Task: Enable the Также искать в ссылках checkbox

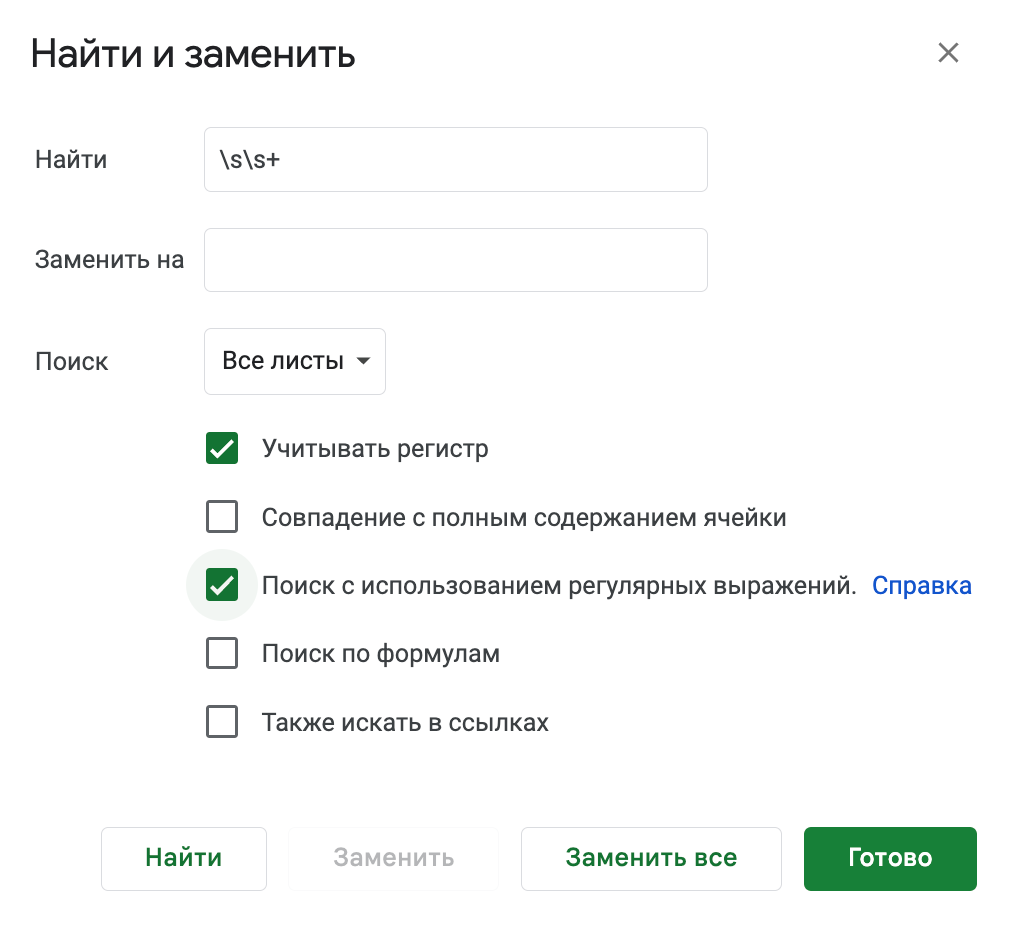Action: click(222, 722)
